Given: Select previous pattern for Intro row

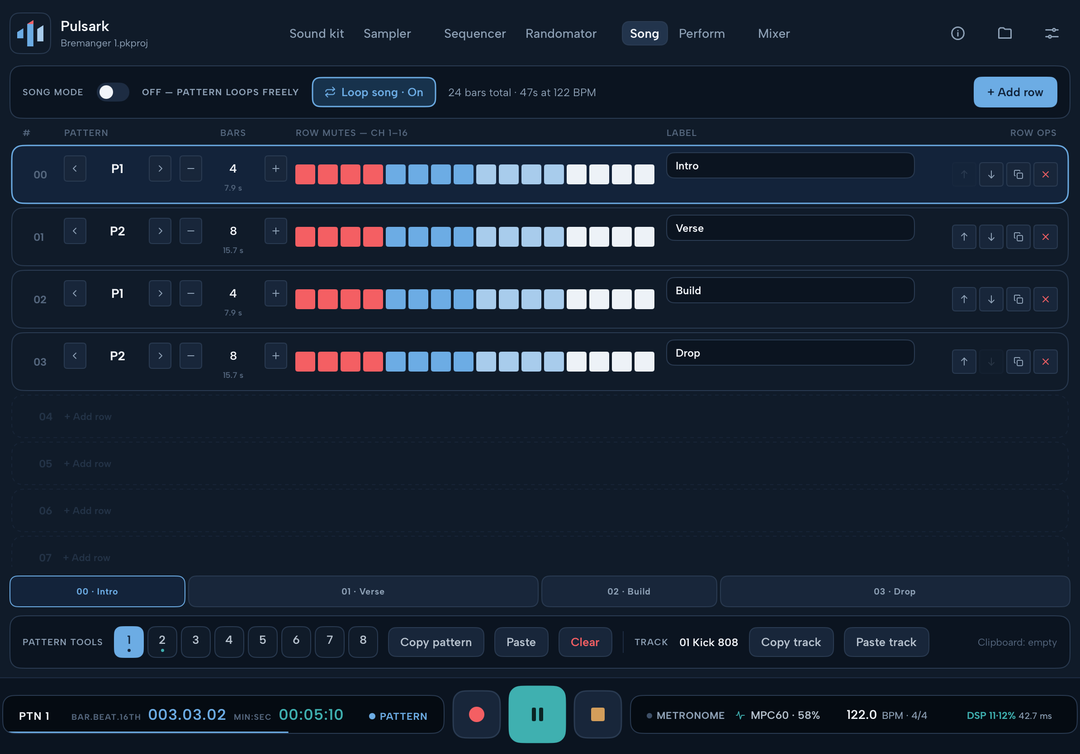Looking at the screenshot, I should click(x=75, y=169).
